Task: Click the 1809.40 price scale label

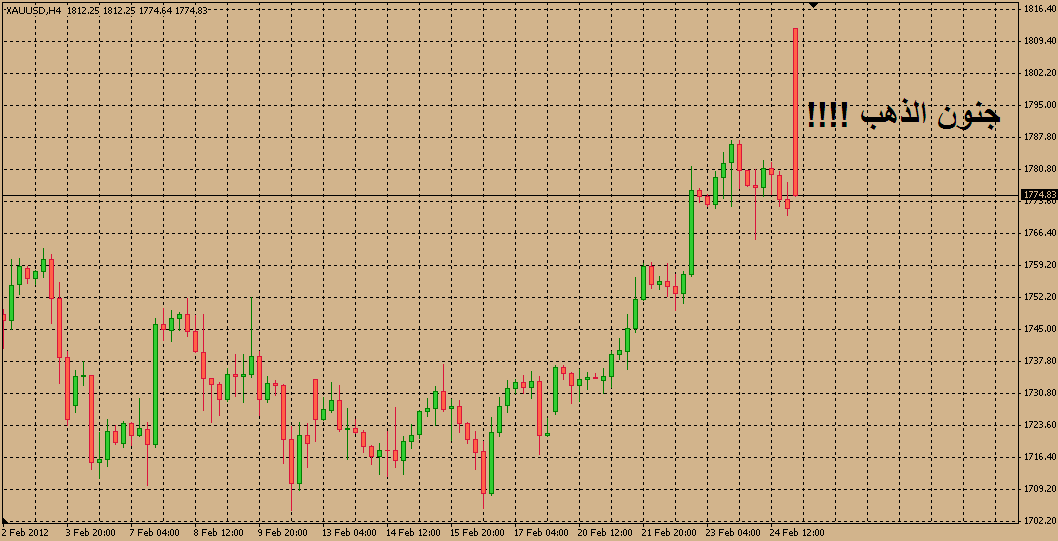Action: [x=1040, y=41]
